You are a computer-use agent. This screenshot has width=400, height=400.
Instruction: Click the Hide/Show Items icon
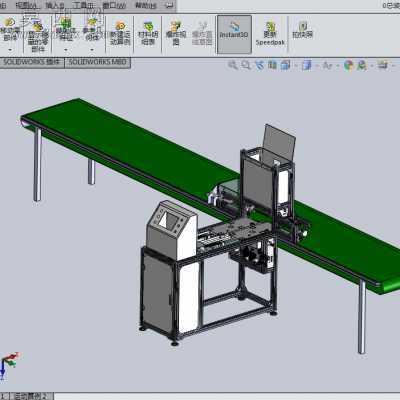(x=328, y=65)
